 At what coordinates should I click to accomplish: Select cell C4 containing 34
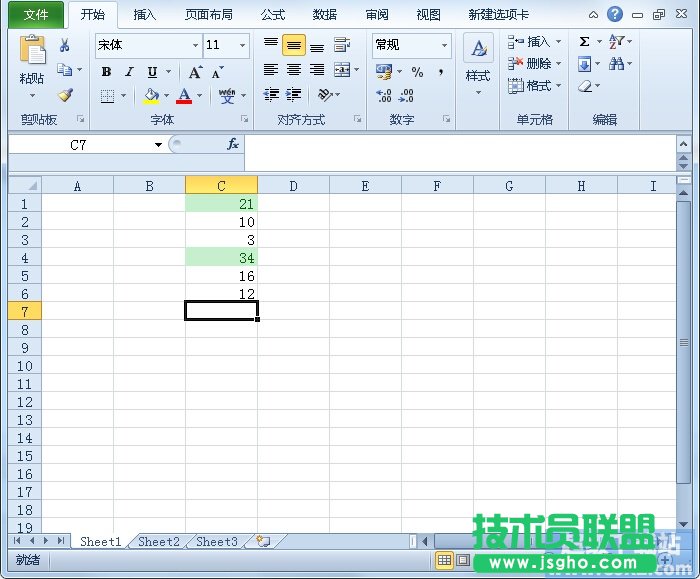tap(221, 258)
